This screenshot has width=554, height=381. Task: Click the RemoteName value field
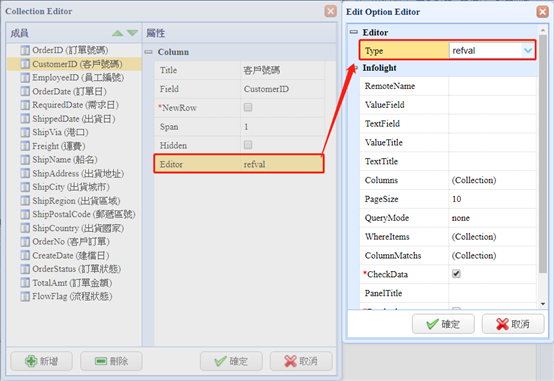[x=493, y=86]
